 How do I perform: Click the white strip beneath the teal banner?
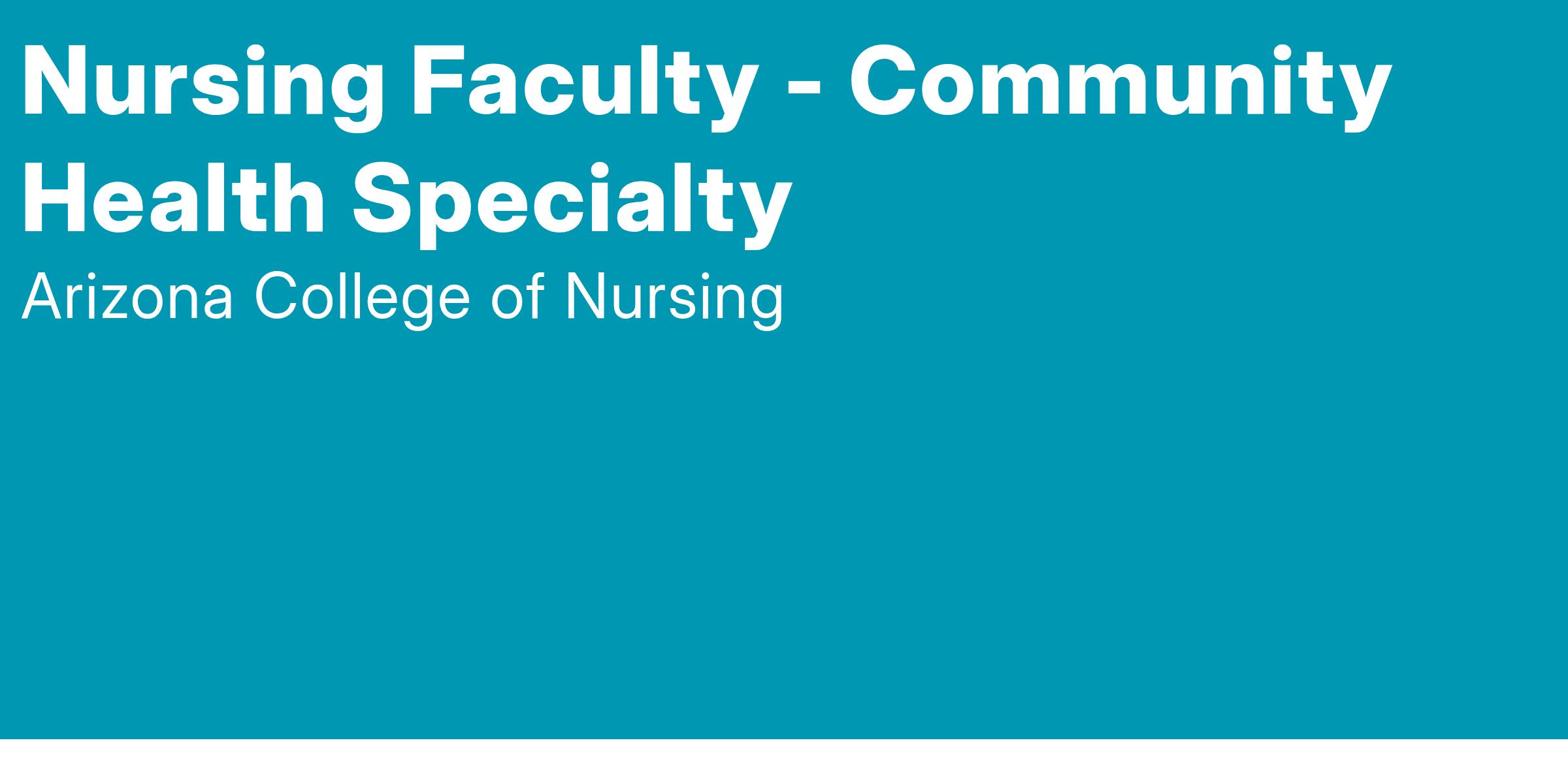[x=784, y=753]
